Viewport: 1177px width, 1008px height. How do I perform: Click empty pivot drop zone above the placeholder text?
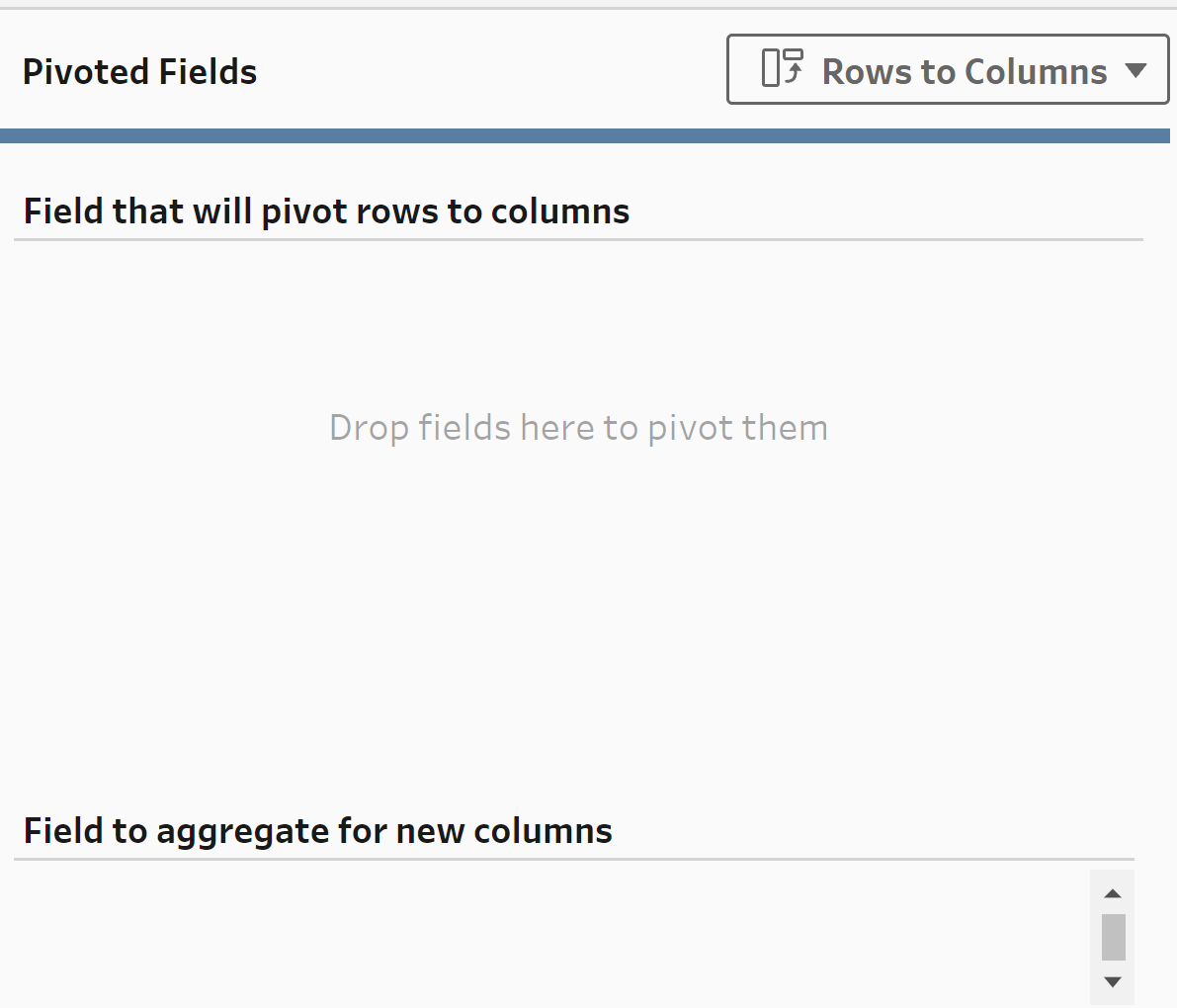pyautogui.click(x=578, y=316)
